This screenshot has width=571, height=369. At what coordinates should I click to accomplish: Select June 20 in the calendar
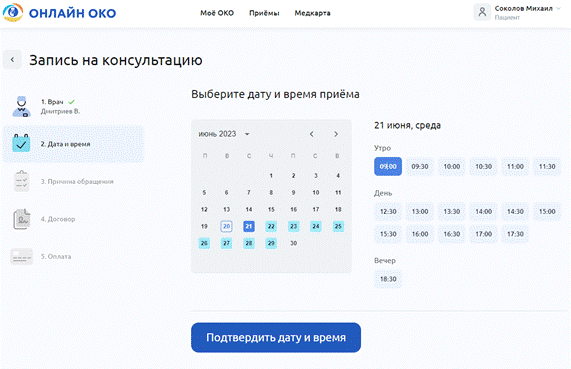[227, 226]
